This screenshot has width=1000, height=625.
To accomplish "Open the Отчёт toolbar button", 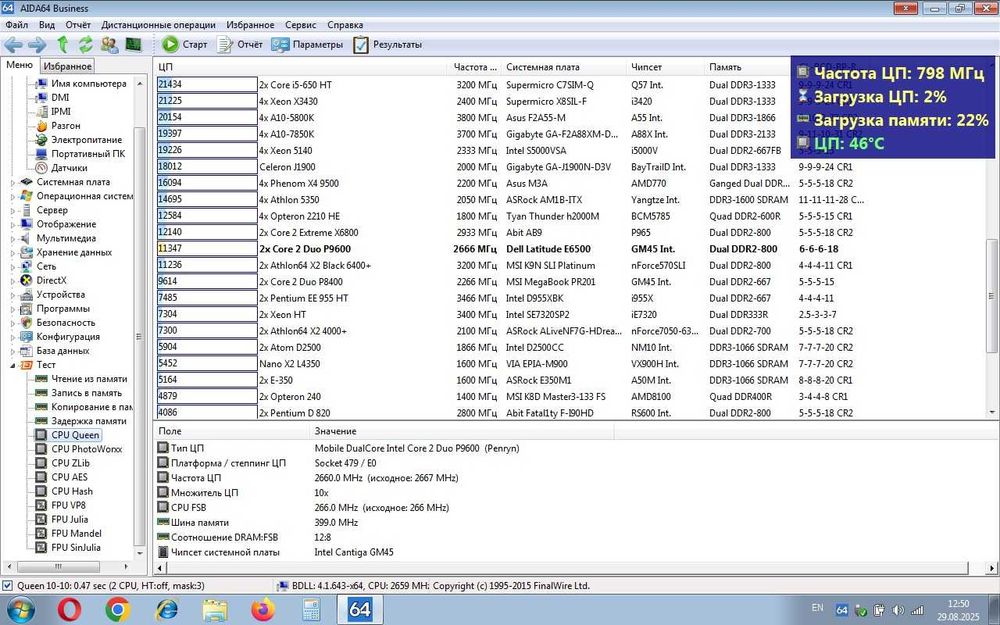I will tap(239, 45).
